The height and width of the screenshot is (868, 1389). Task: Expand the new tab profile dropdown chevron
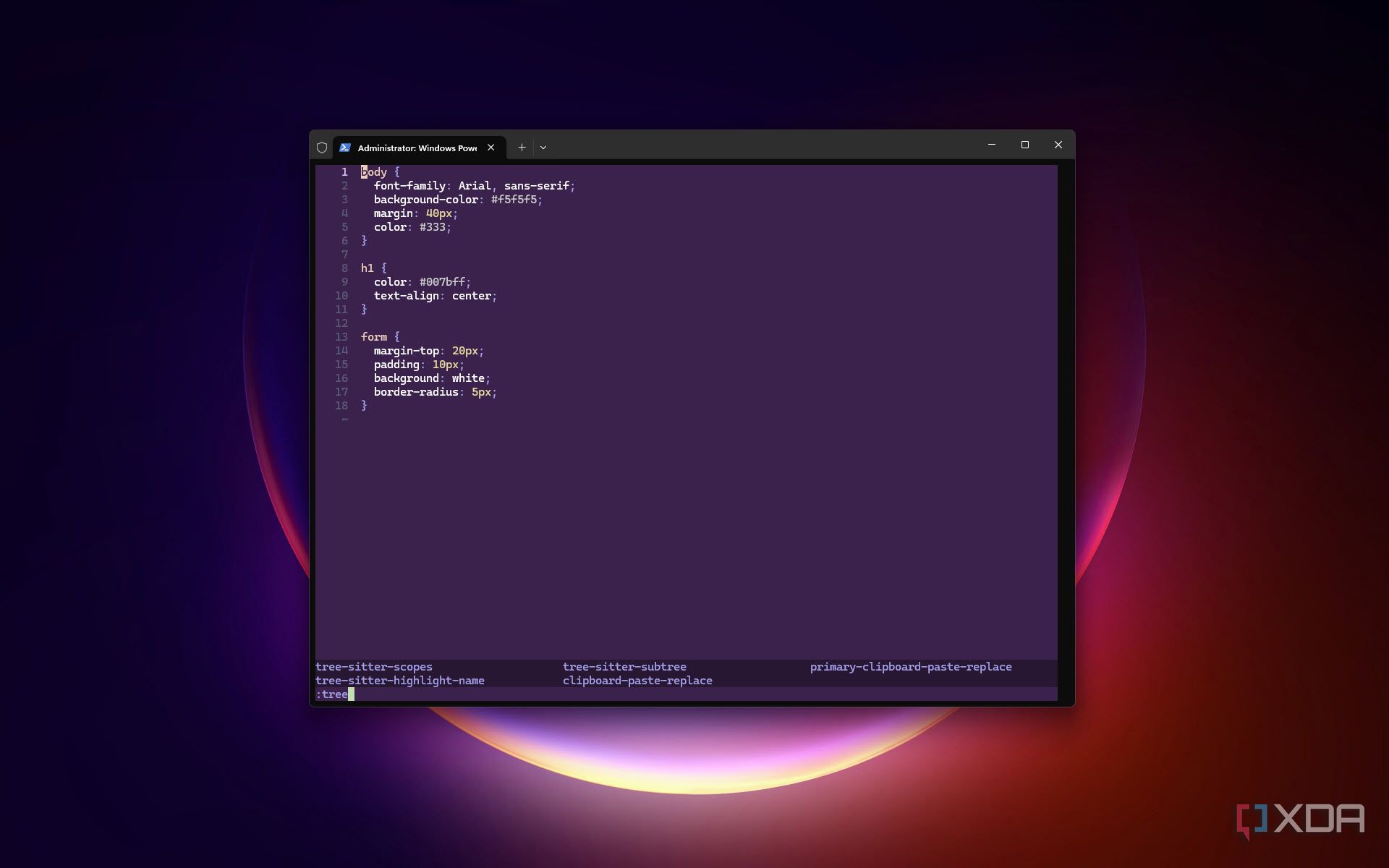(x=543, y=148)
